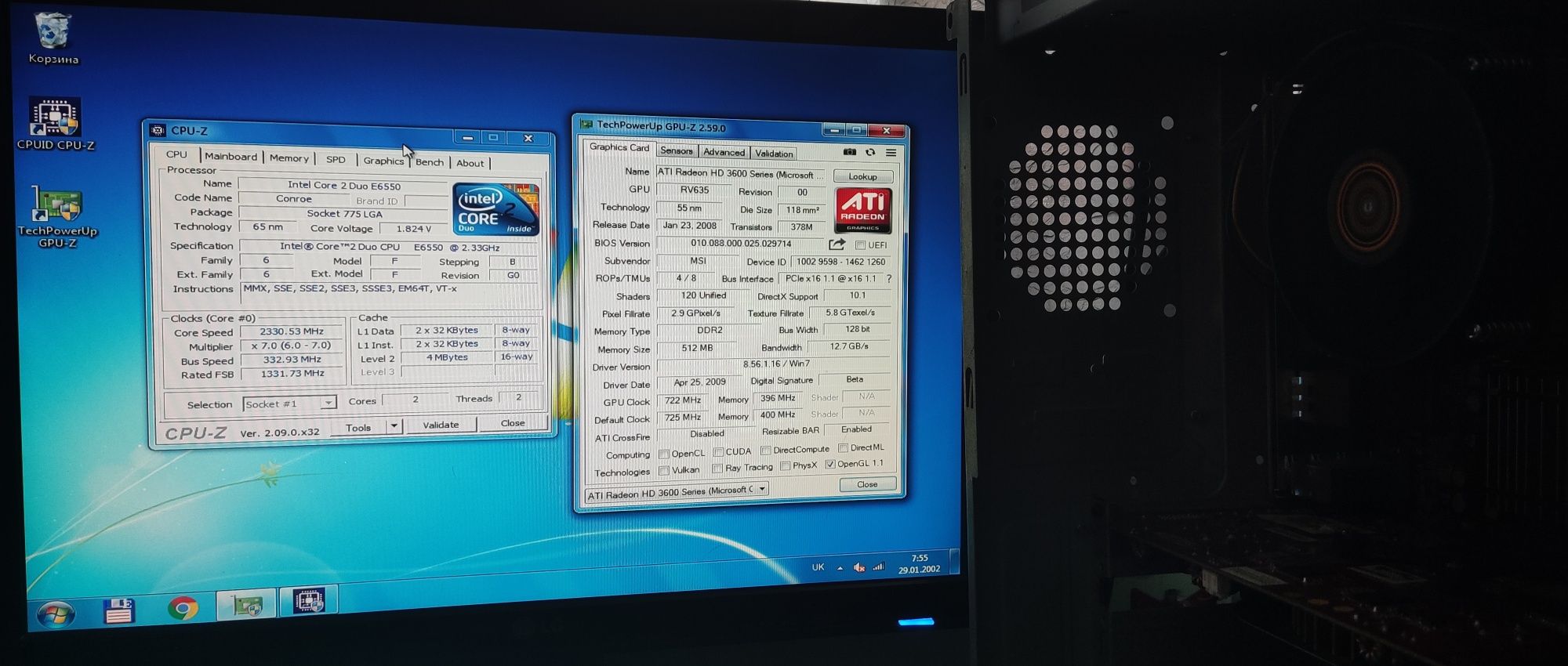The height and width of the screenshot is (666, 1568).
Task: Toggle the UEFI checkbox
Action: pos(860,245)
